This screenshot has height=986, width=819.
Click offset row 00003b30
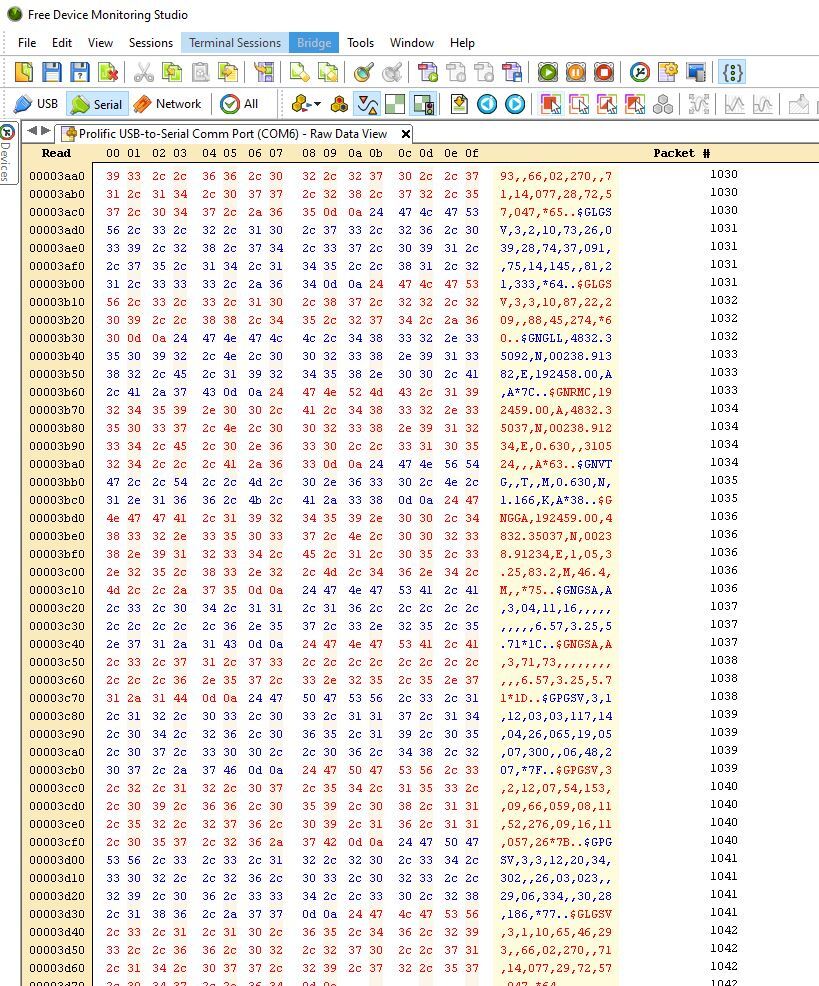tap(57, 338)
